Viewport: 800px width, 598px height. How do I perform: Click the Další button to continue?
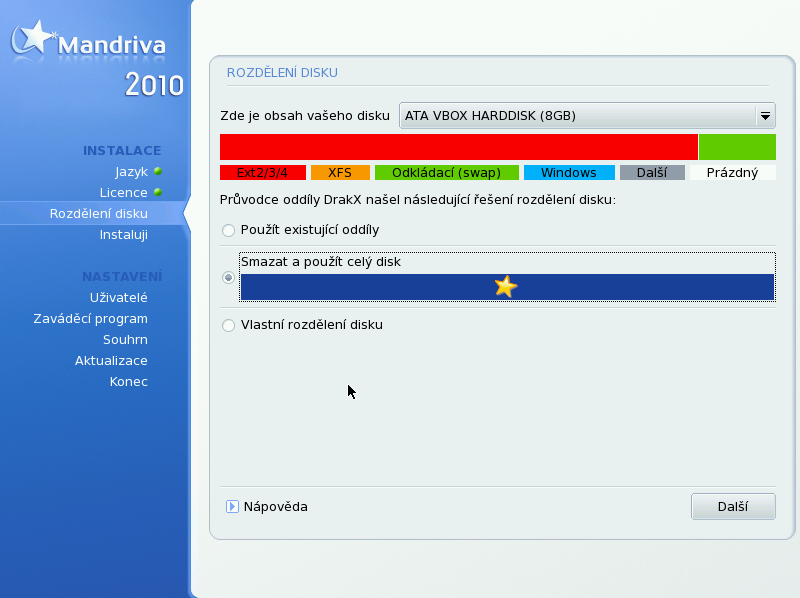click(x=733, y=506)
